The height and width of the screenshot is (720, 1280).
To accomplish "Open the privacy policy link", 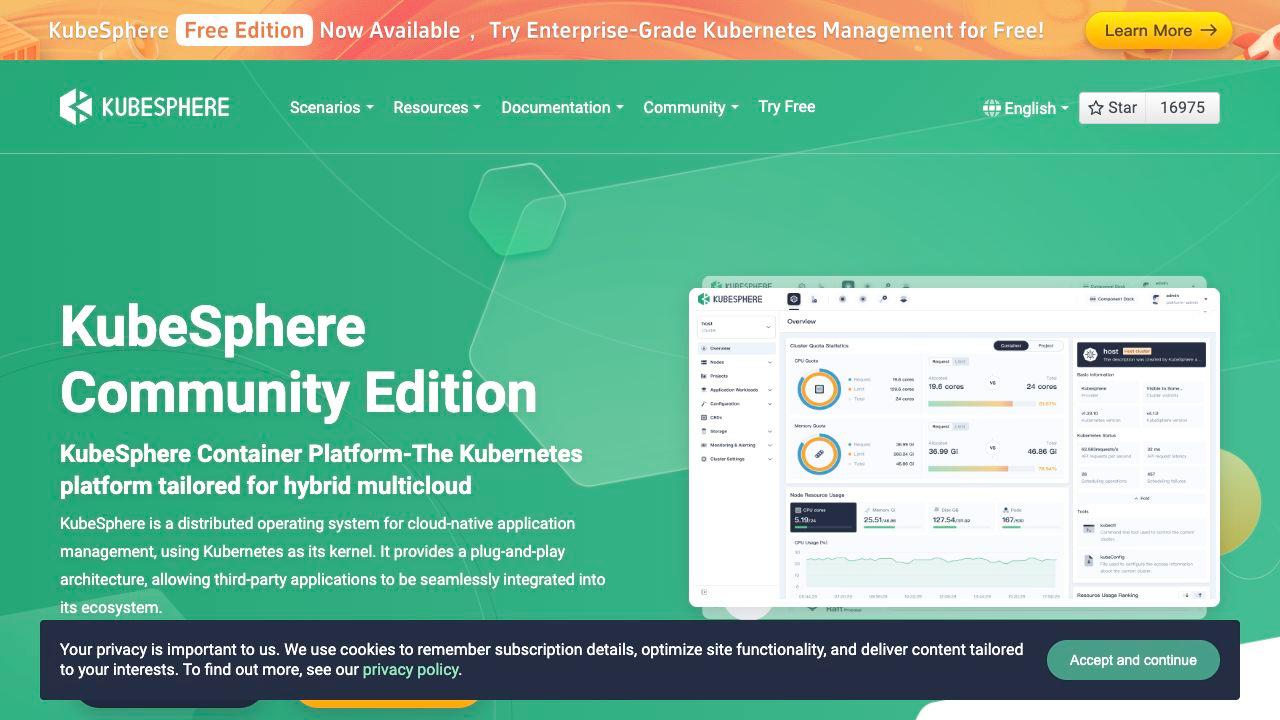I will click(410, 670).
